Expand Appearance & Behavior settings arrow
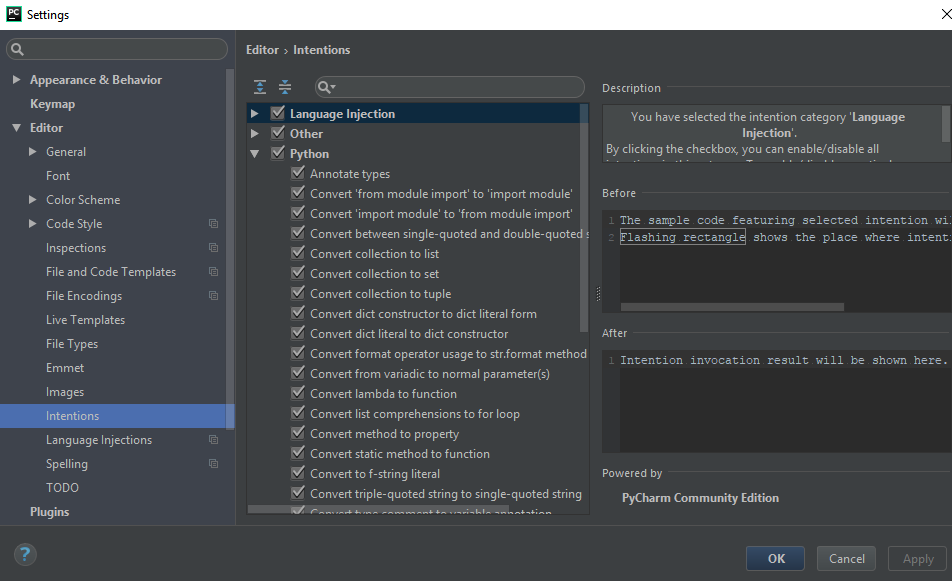 coord(16,80)
